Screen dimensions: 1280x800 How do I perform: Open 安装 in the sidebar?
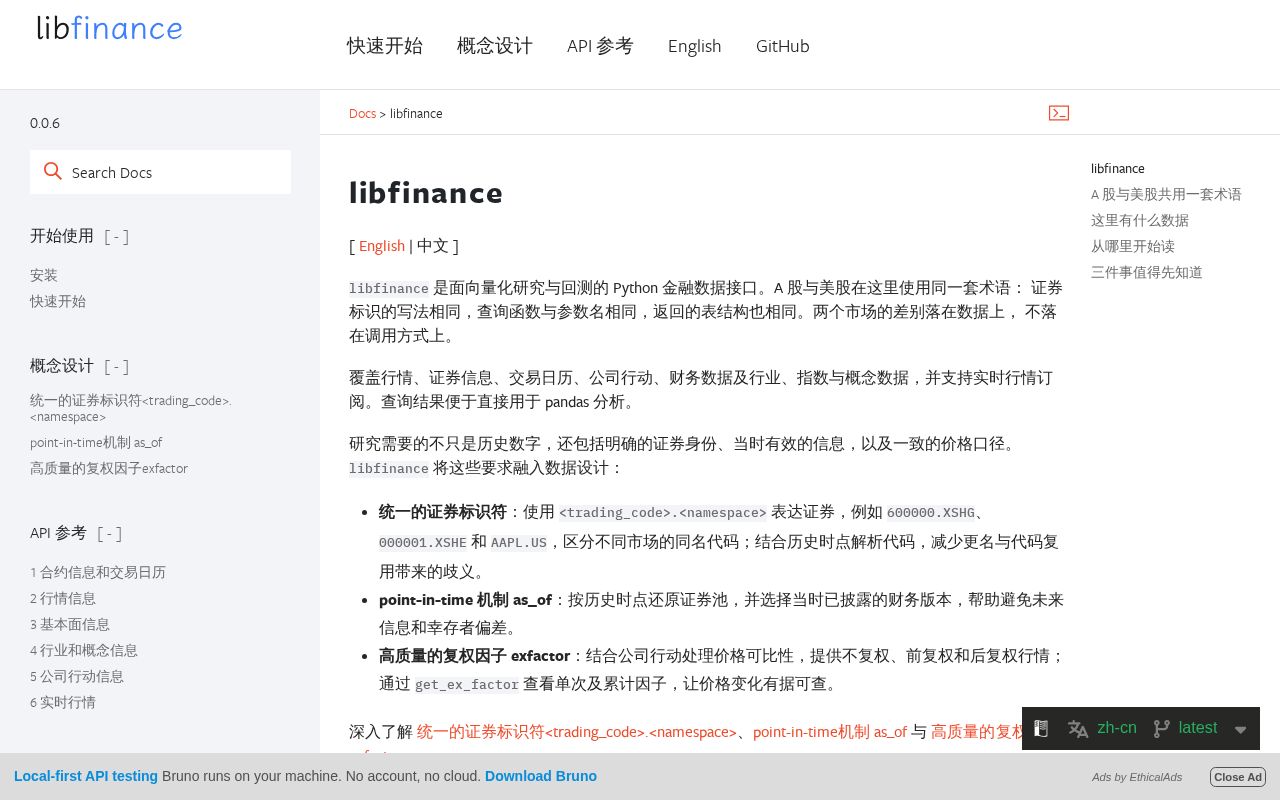tap(44, 275)
